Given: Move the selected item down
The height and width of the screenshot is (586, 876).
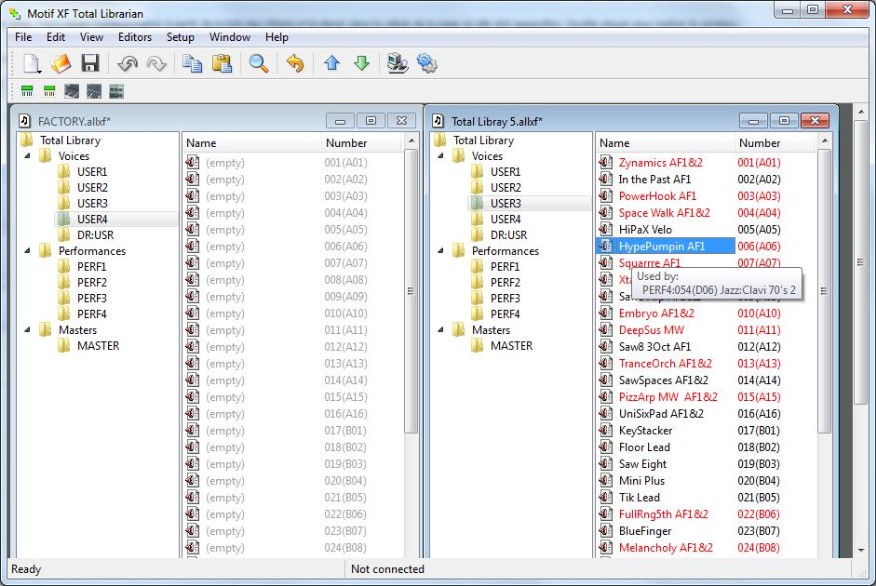Looking at the screenshot, I should pyautogui.click(x=361, y=63).
